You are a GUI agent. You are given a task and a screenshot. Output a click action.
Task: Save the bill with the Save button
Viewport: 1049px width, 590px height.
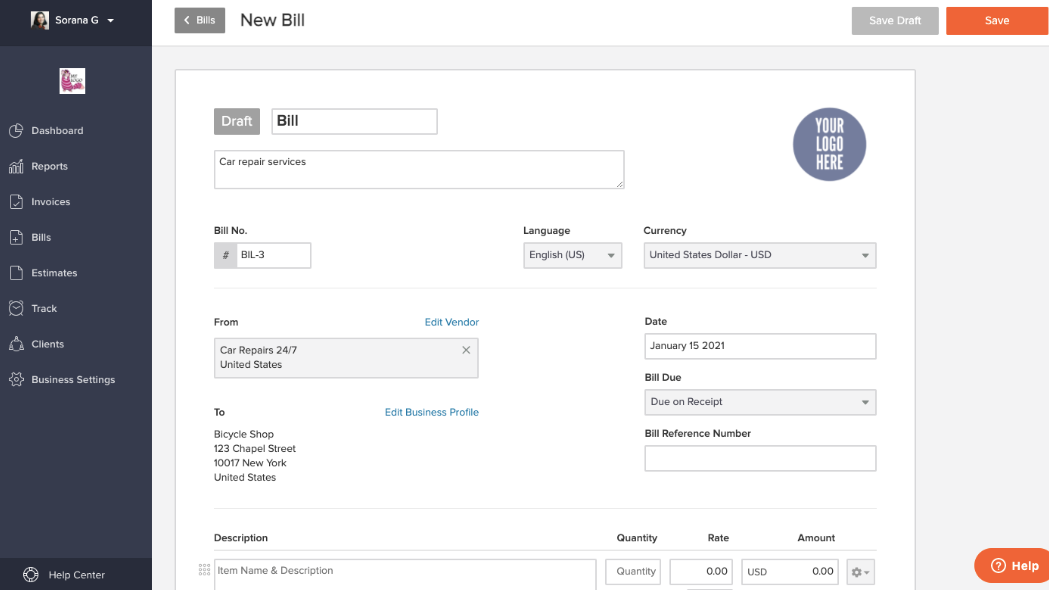click(x=996, y=20)
